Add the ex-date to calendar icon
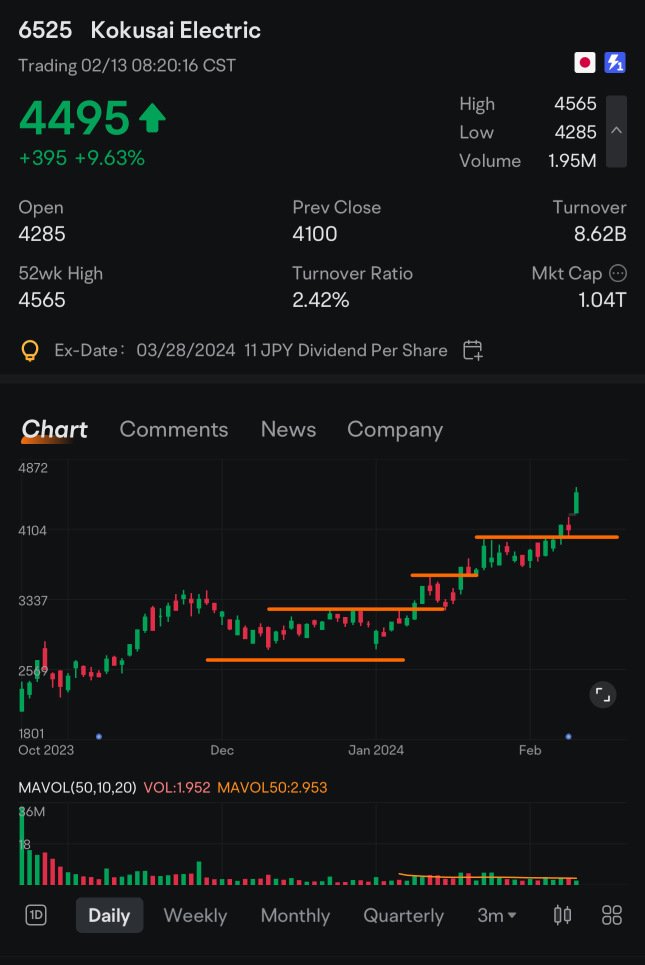This screenshot has width=645, height=965. click(473, 350)
